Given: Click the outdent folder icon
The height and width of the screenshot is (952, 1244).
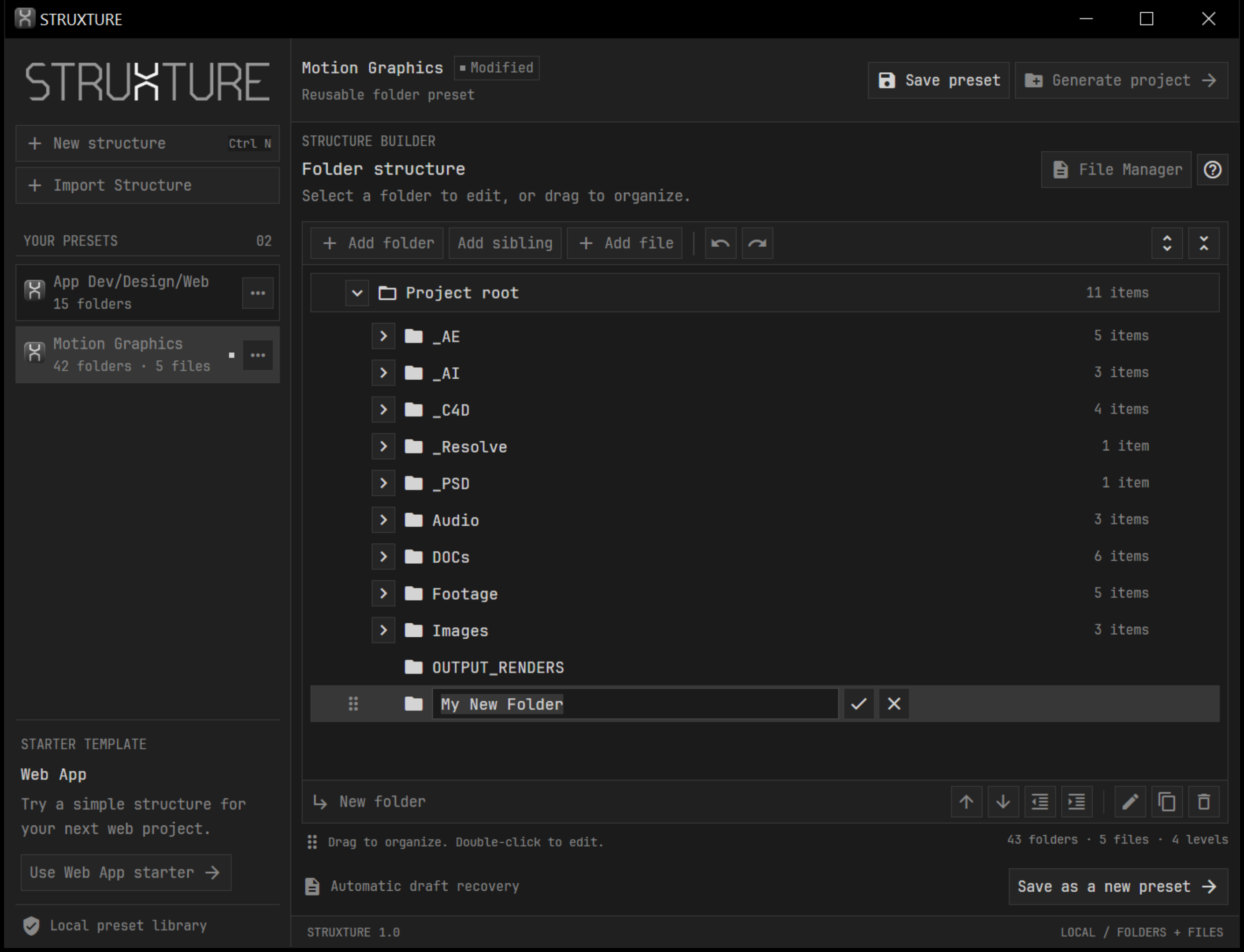Looking at the screenshot, I should (x=1040, y=802).
